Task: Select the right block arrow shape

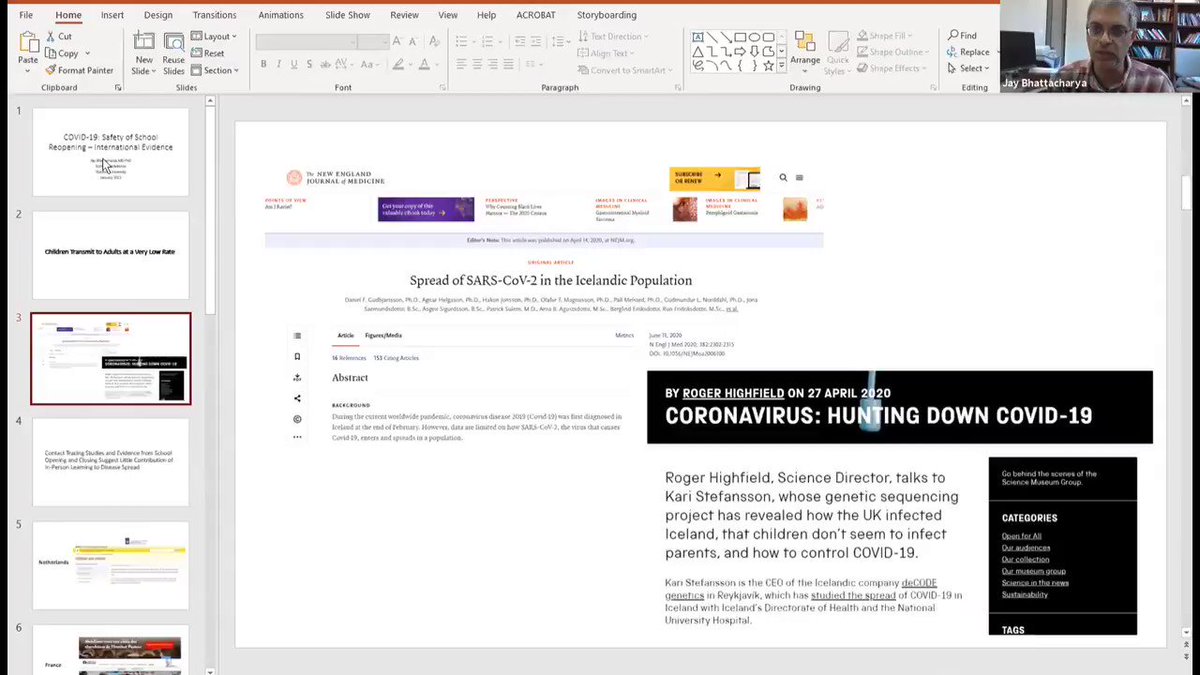Action: click(x=739, y=51)
